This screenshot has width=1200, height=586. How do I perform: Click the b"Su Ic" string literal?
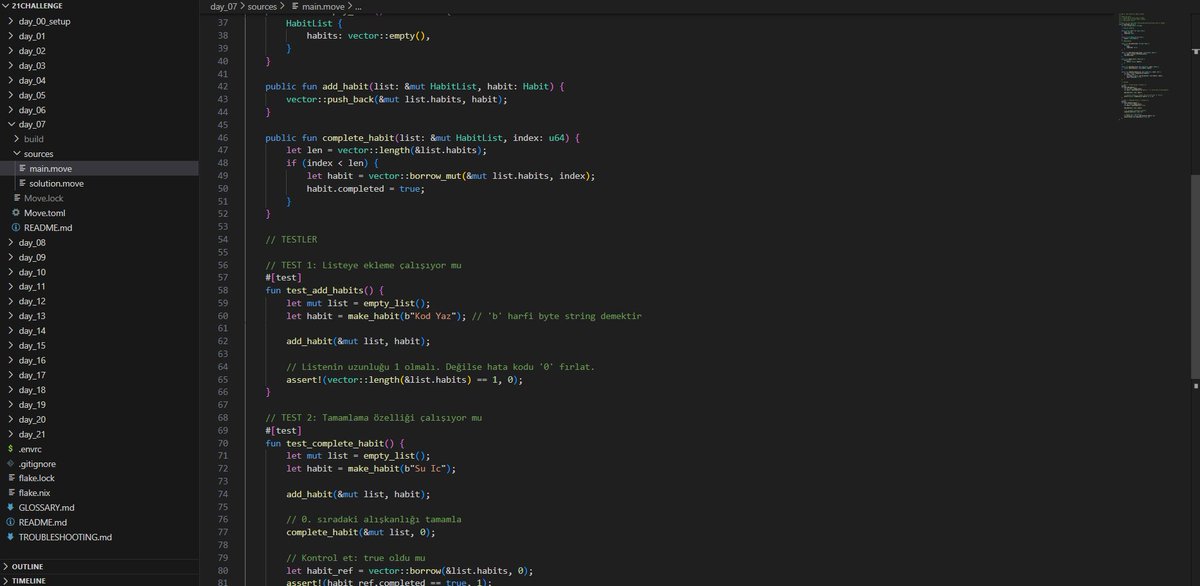pyautogui.click(x=425, y=468)
